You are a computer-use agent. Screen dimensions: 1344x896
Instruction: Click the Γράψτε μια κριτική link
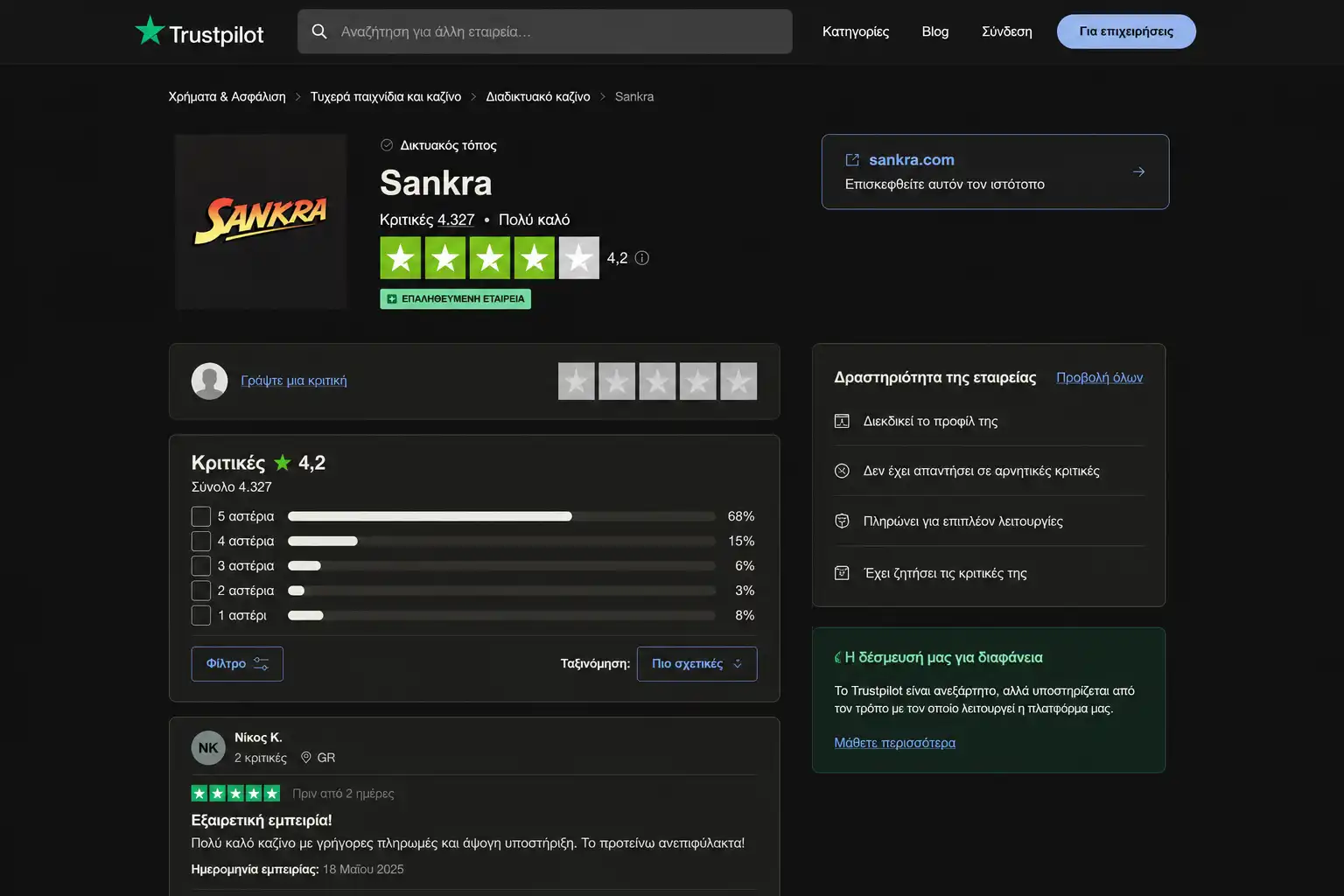(x=294, y=381)
